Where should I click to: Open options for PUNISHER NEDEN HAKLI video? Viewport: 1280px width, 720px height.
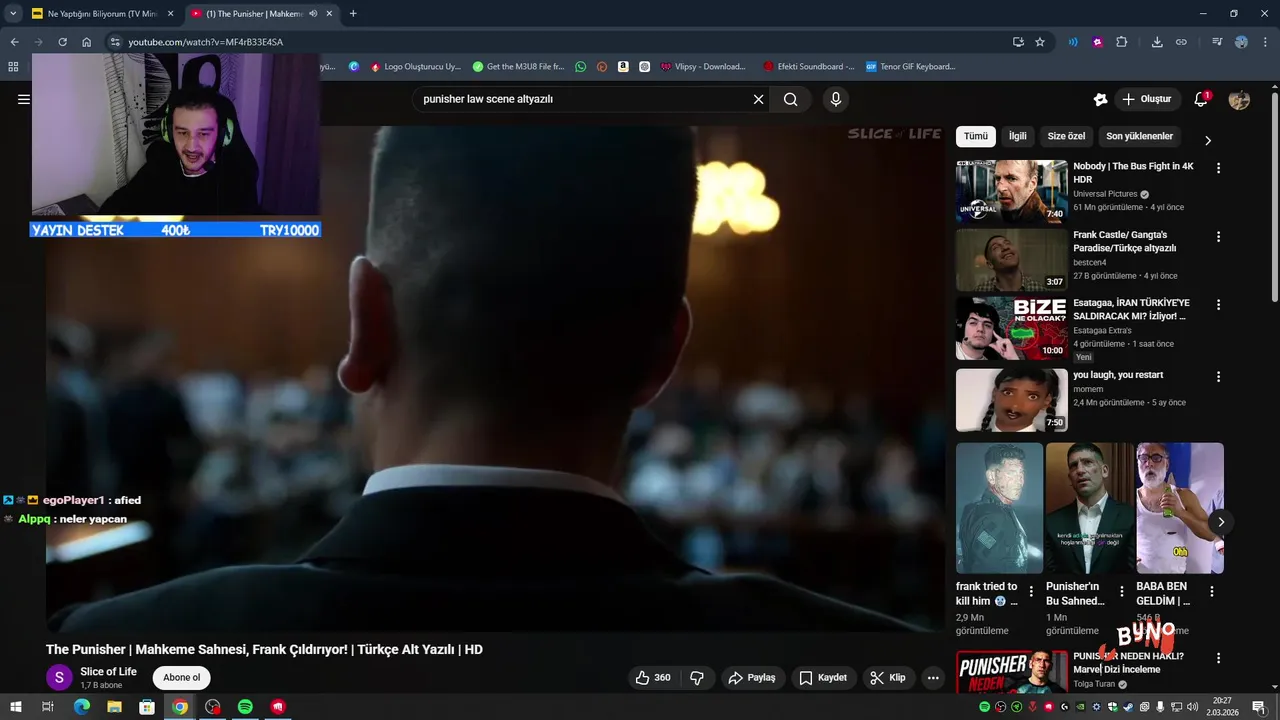click(1218, 658)
